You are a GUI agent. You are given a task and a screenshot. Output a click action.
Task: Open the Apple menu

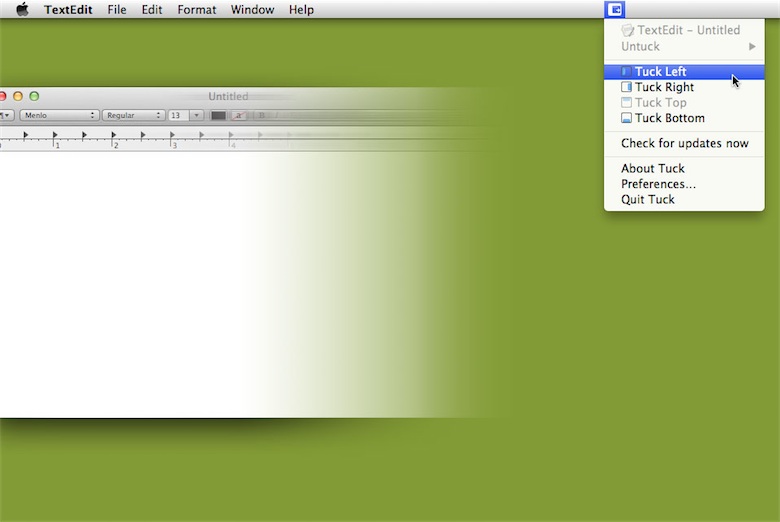[x=22, y=9]
